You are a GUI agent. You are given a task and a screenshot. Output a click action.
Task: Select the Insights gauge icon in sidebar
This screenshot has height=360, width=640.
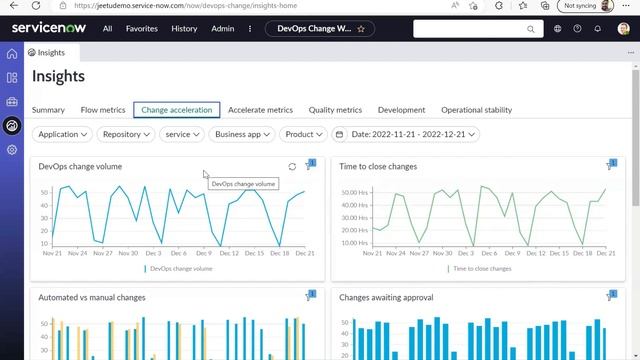coord(12,126)
